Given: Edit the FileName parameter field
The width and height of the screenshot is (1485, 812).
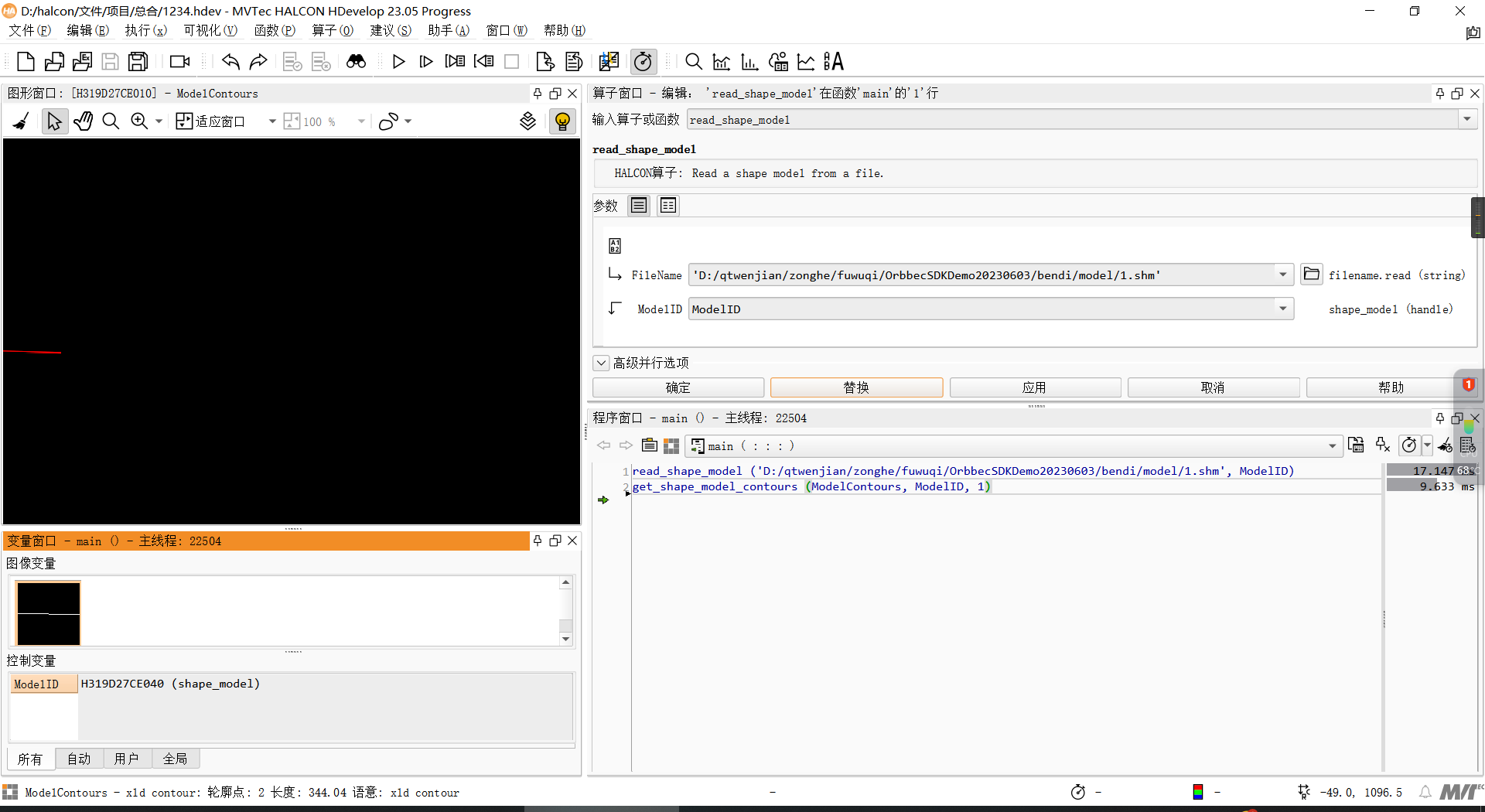Looking at the screenshot, I should point(981,275).
